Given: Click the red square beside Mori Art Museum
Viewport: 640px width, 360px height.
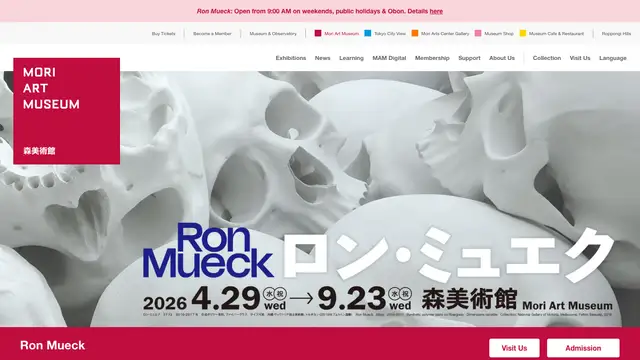Looking at the screenshot, I should [318, 33].
